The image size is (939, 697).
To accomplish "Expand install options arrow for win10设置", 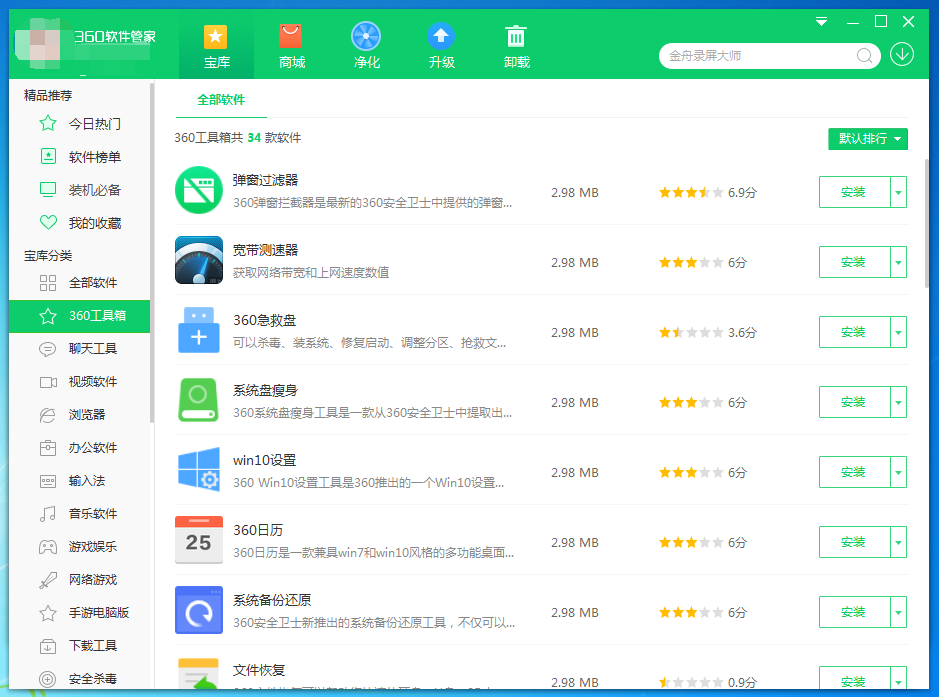I will (x=898, y=472).
